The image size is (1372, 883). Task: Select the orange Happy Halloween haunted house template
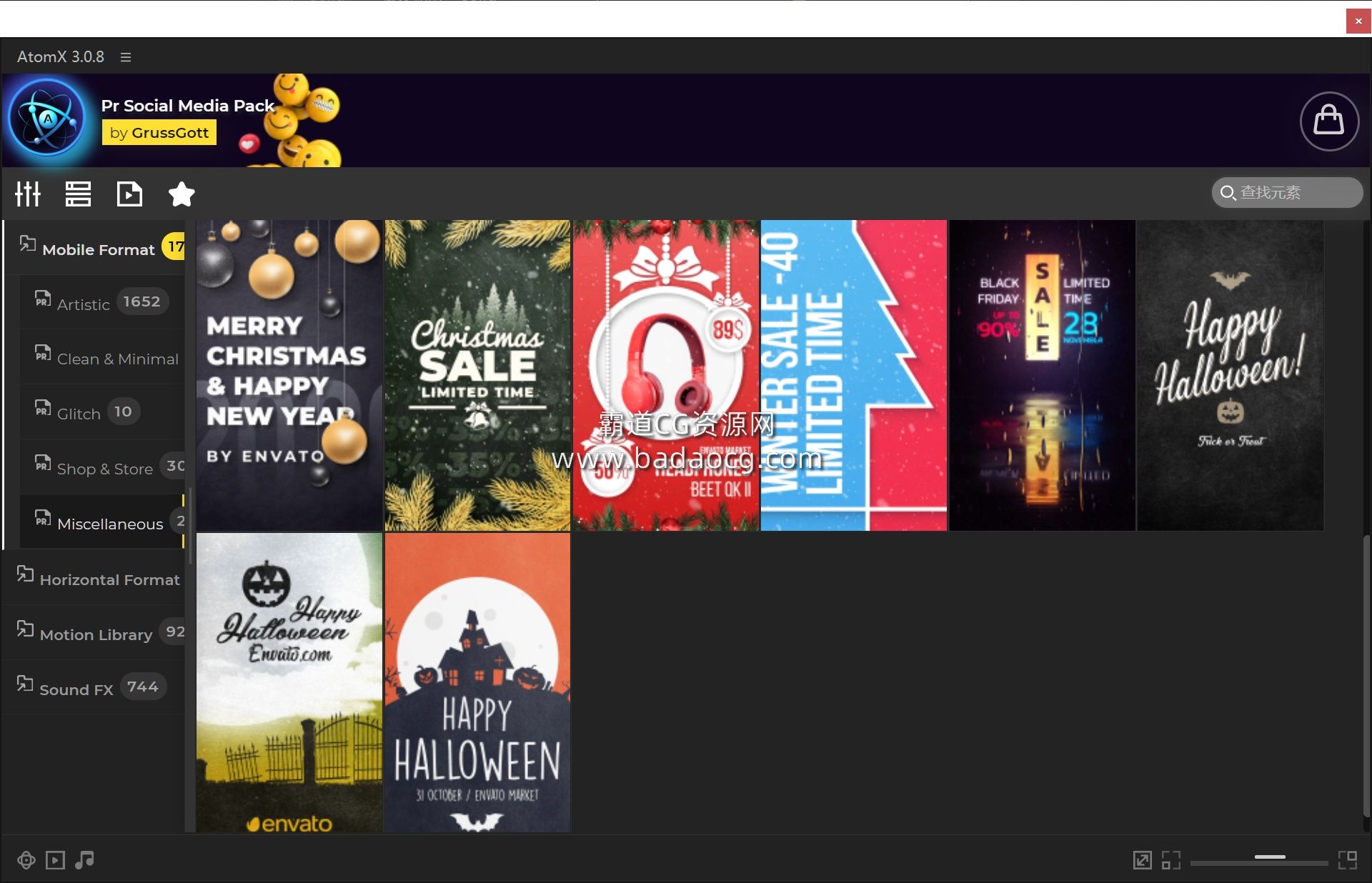[477, 683]
